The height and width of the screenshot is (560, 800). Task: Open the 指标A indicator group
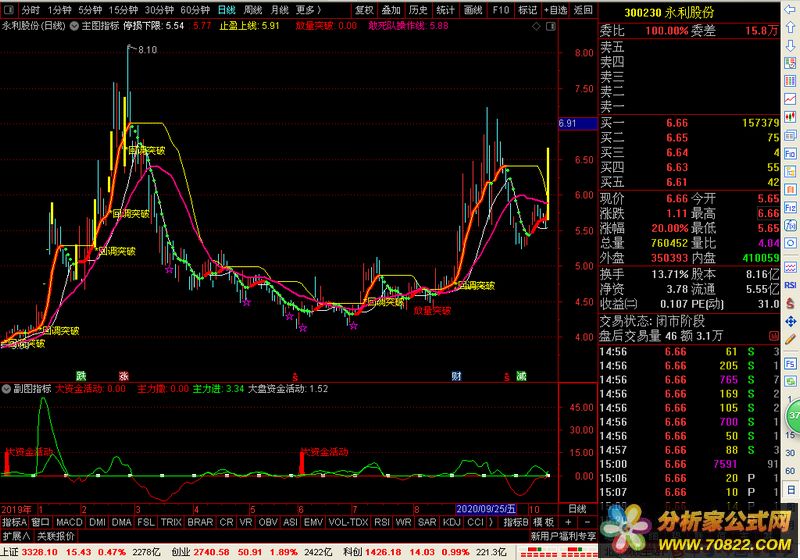point(14,522)
